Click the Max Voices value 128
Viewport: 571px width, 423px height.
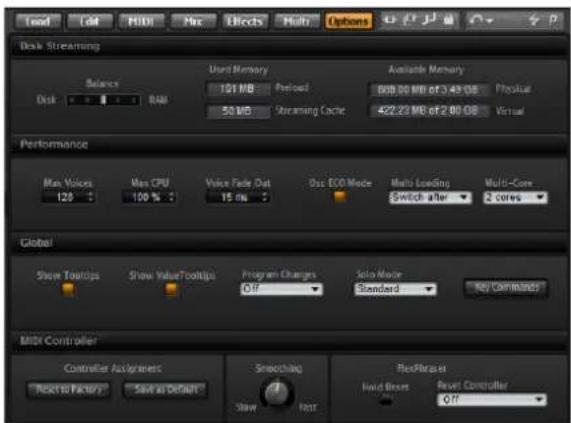coord(65,197)
